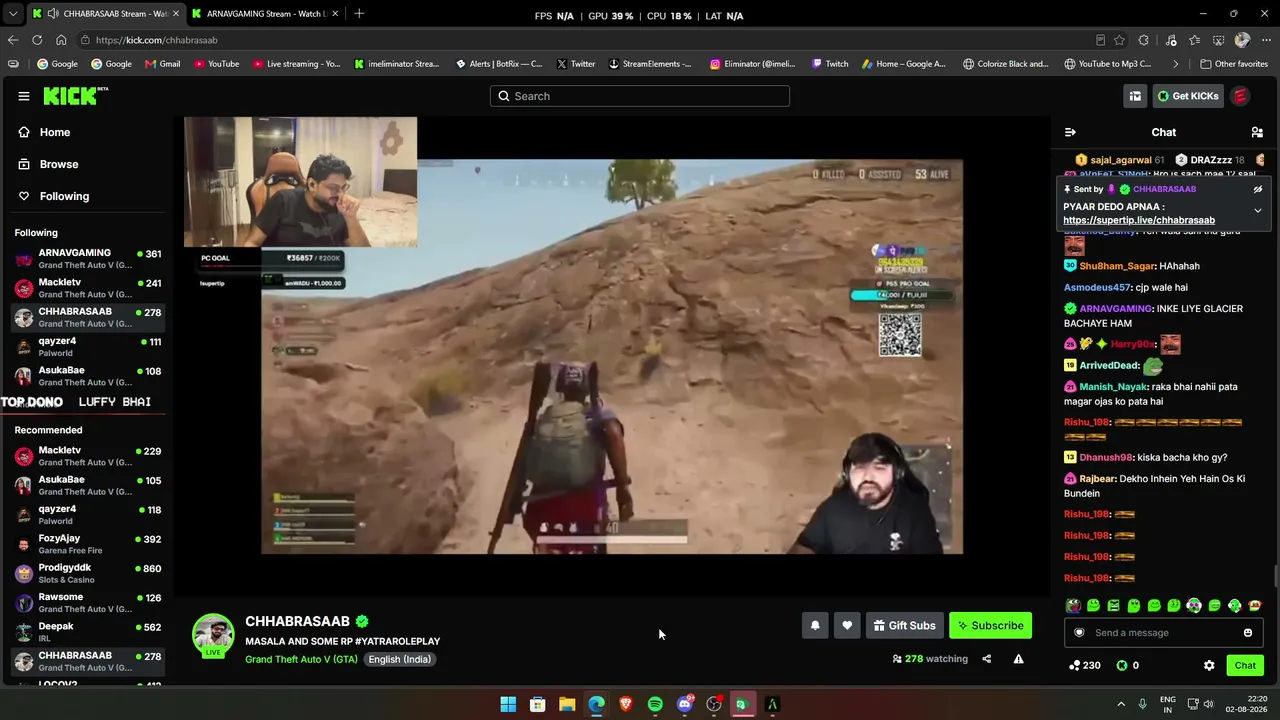1280x720 pixels.
Task: Open chat settings gear
Action: [x=1209, y=665]
